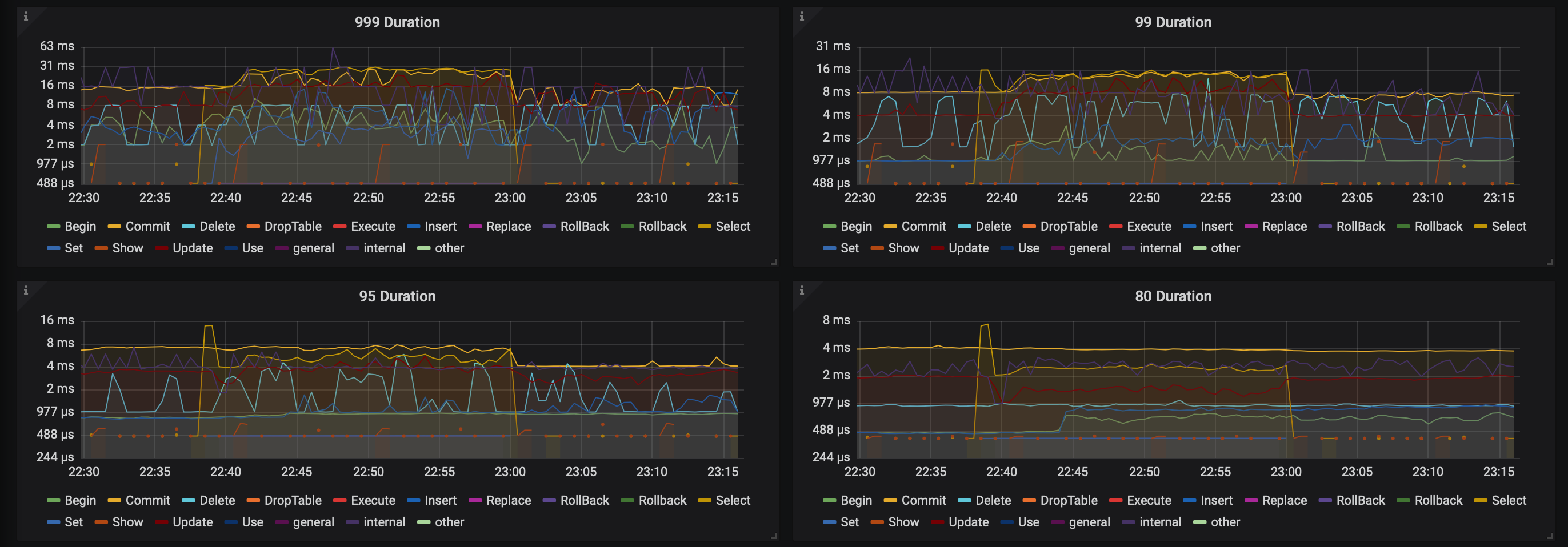Click Insert label in 80 Duration legend
1568x547 pixels.
click(x=1216, y=500)
